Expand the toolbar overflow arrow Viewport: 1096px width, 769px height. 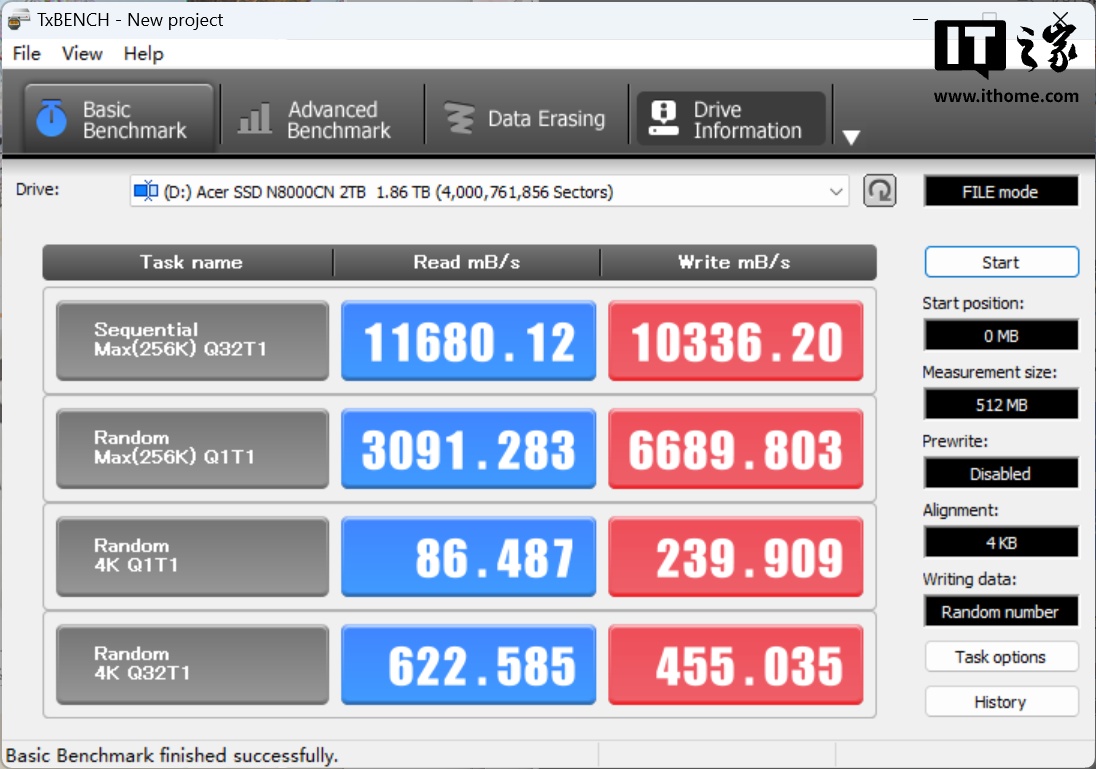pos(851,137)
